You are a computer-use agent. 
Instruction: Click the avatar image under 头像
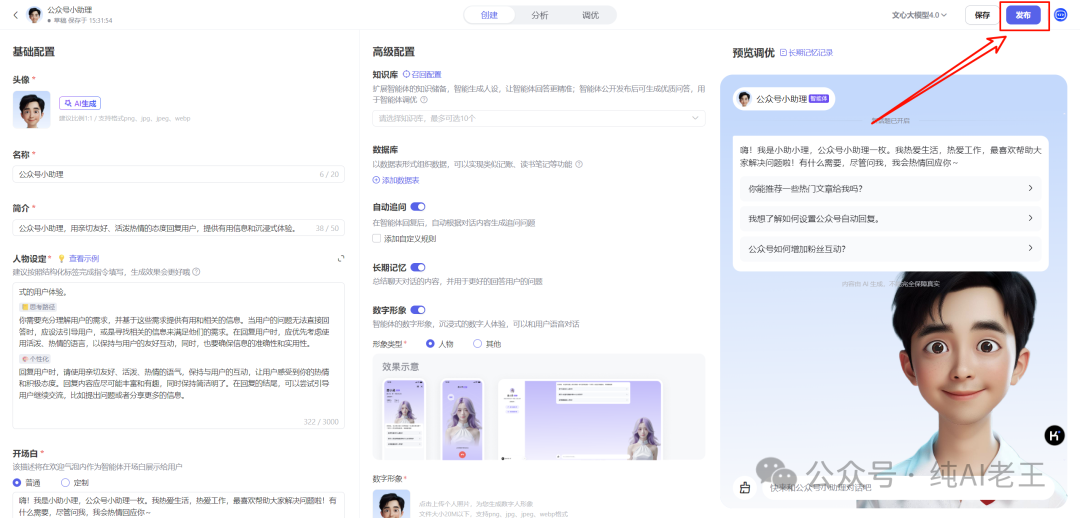point(32,110)
